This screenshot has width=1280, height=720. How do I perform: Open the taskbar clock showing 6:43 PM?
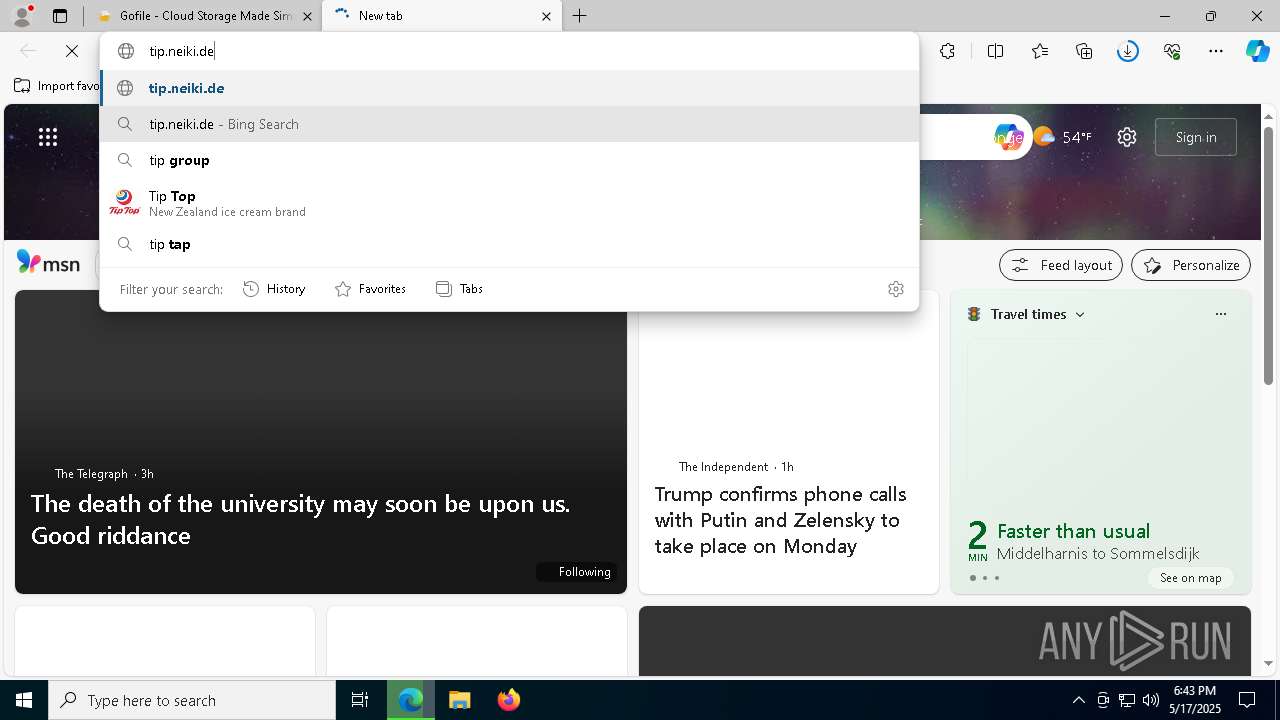click(x=1195, y=700)
